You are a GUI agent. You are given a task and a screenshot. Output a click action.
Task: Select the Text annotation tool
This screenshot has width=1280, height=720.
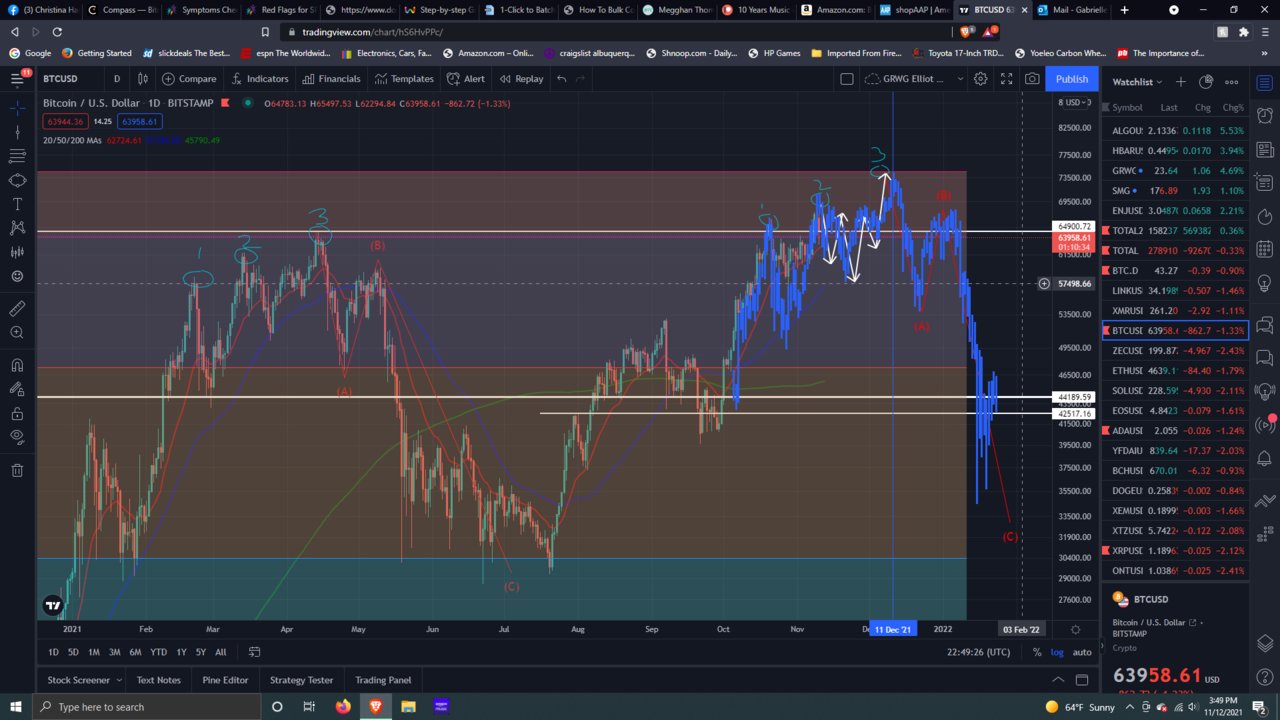pos(17,204)
